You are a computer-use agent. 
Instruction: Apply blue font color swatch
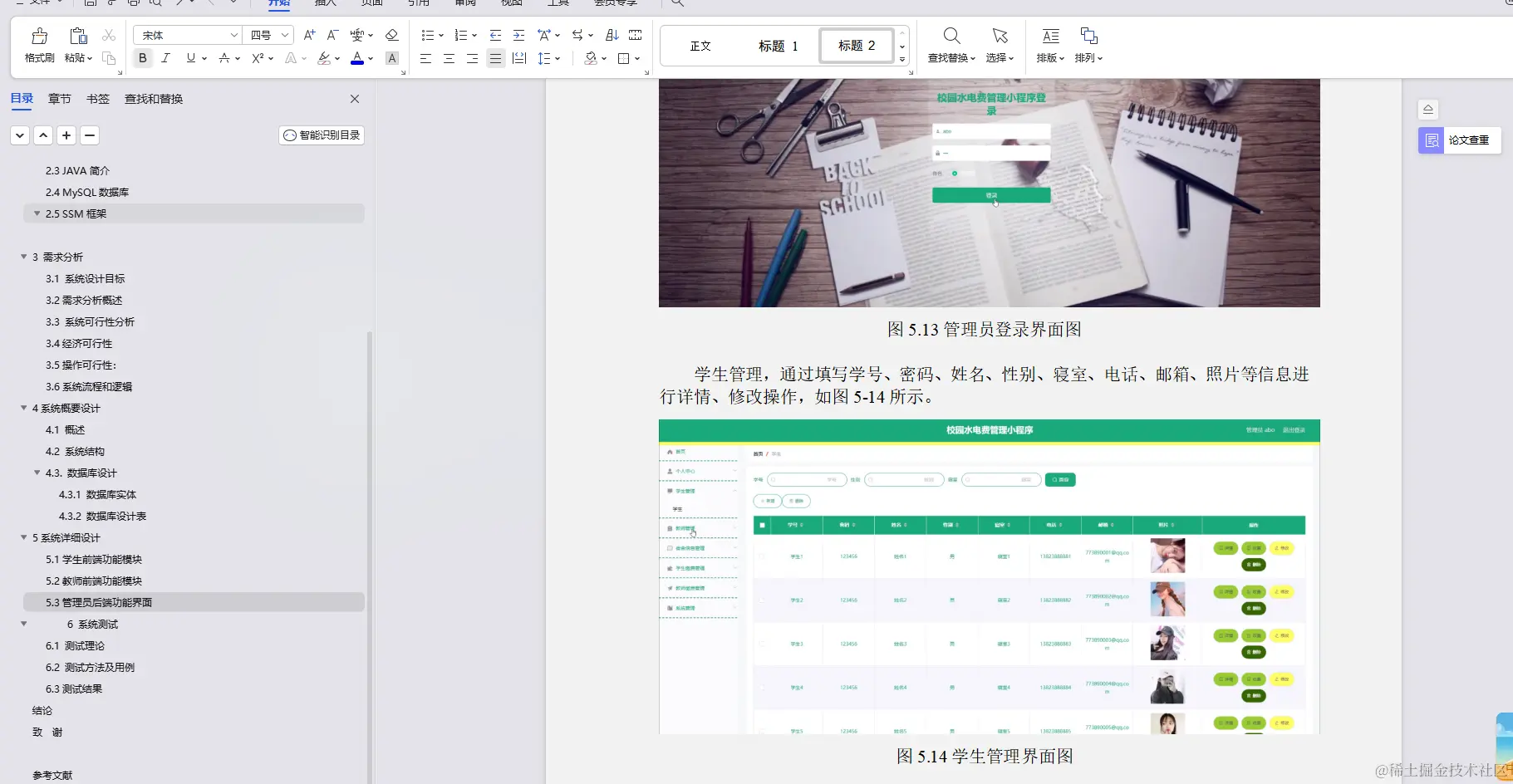point(357,58)
